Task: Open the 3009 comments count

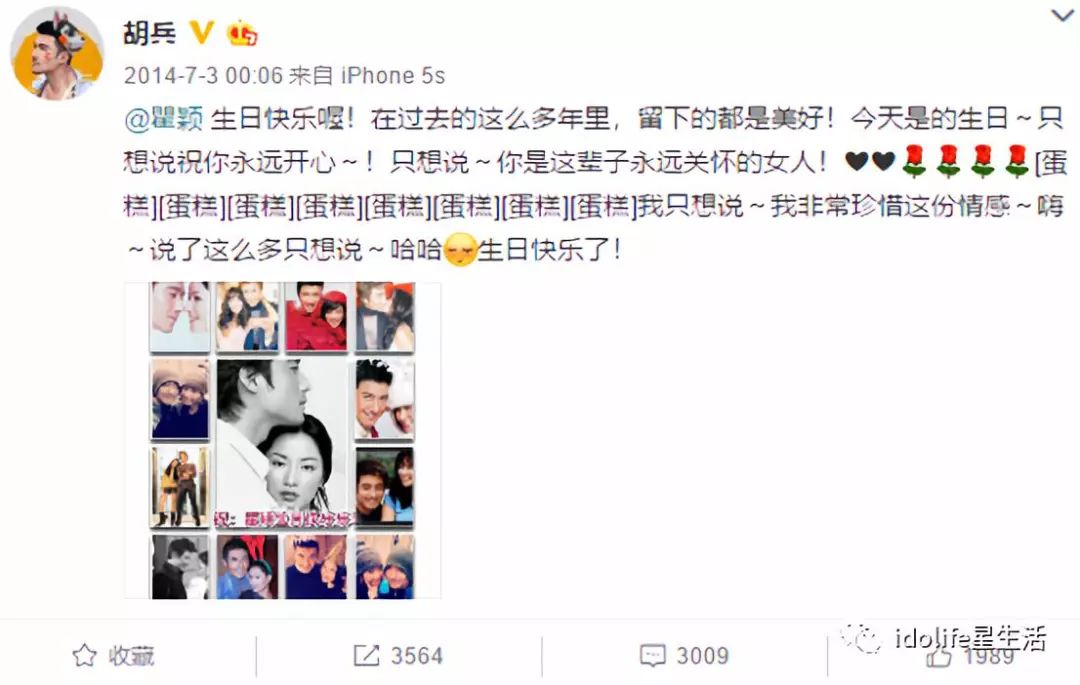Action: coord(703,655)
